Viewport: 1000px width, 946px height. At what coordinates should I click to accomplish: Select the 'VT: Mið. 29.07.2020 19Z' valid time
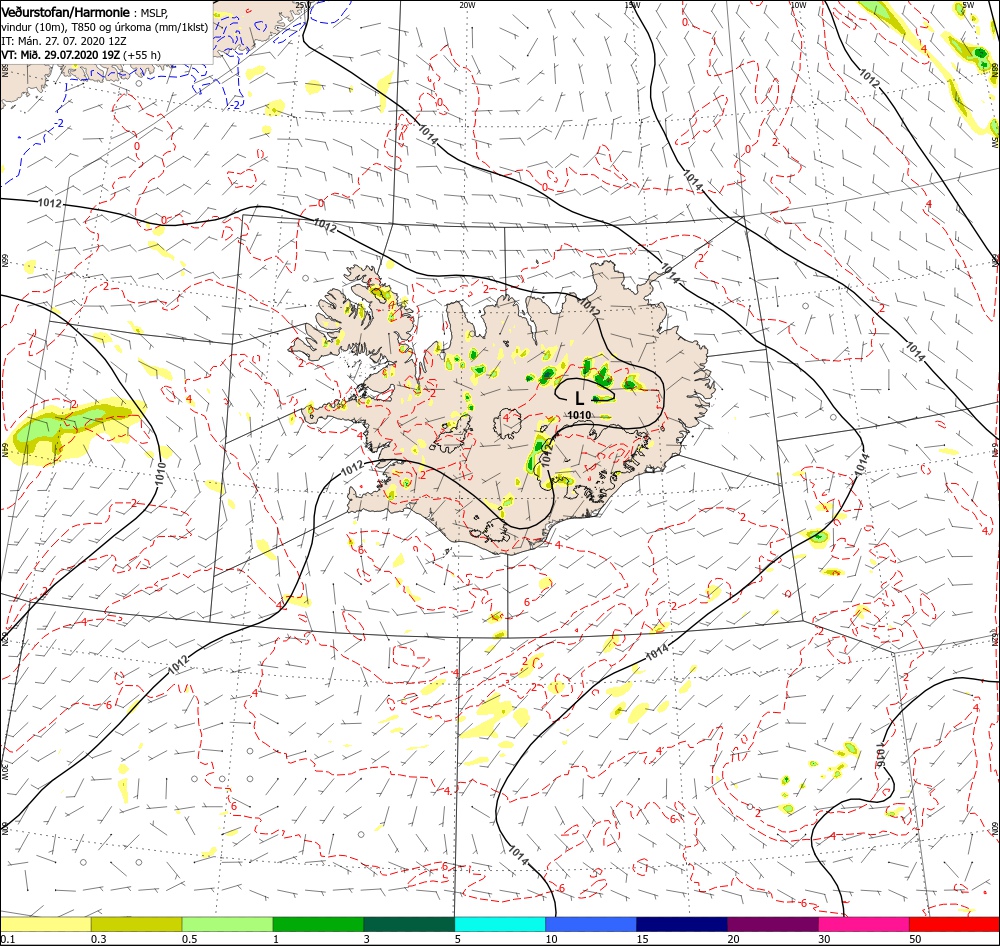coord(61,55)
